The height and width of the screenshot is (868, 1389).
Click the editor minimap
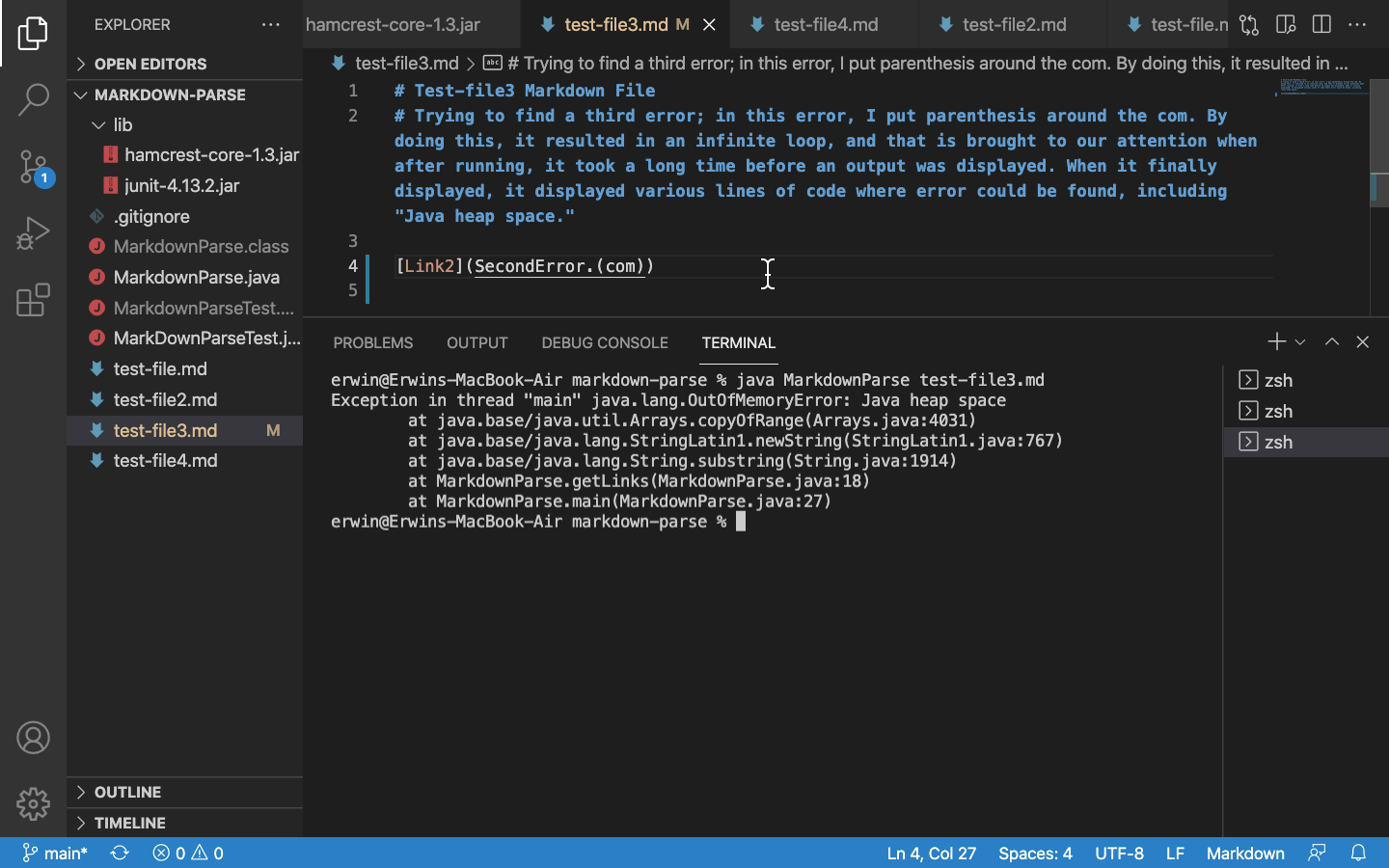(x=1321, y=89)
